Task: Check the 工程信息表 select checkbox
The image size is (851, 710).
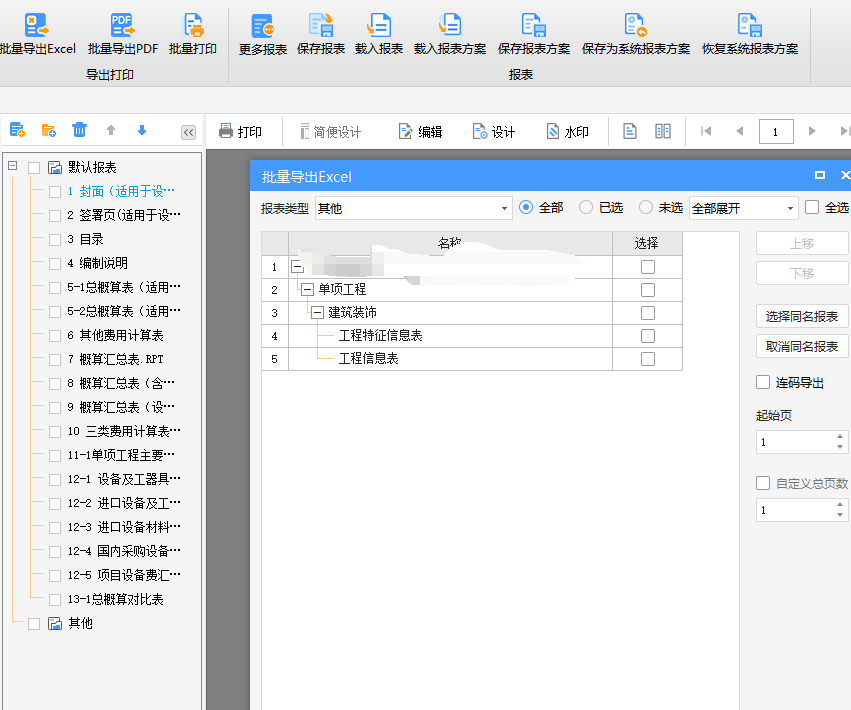Action: click(647, 359)
